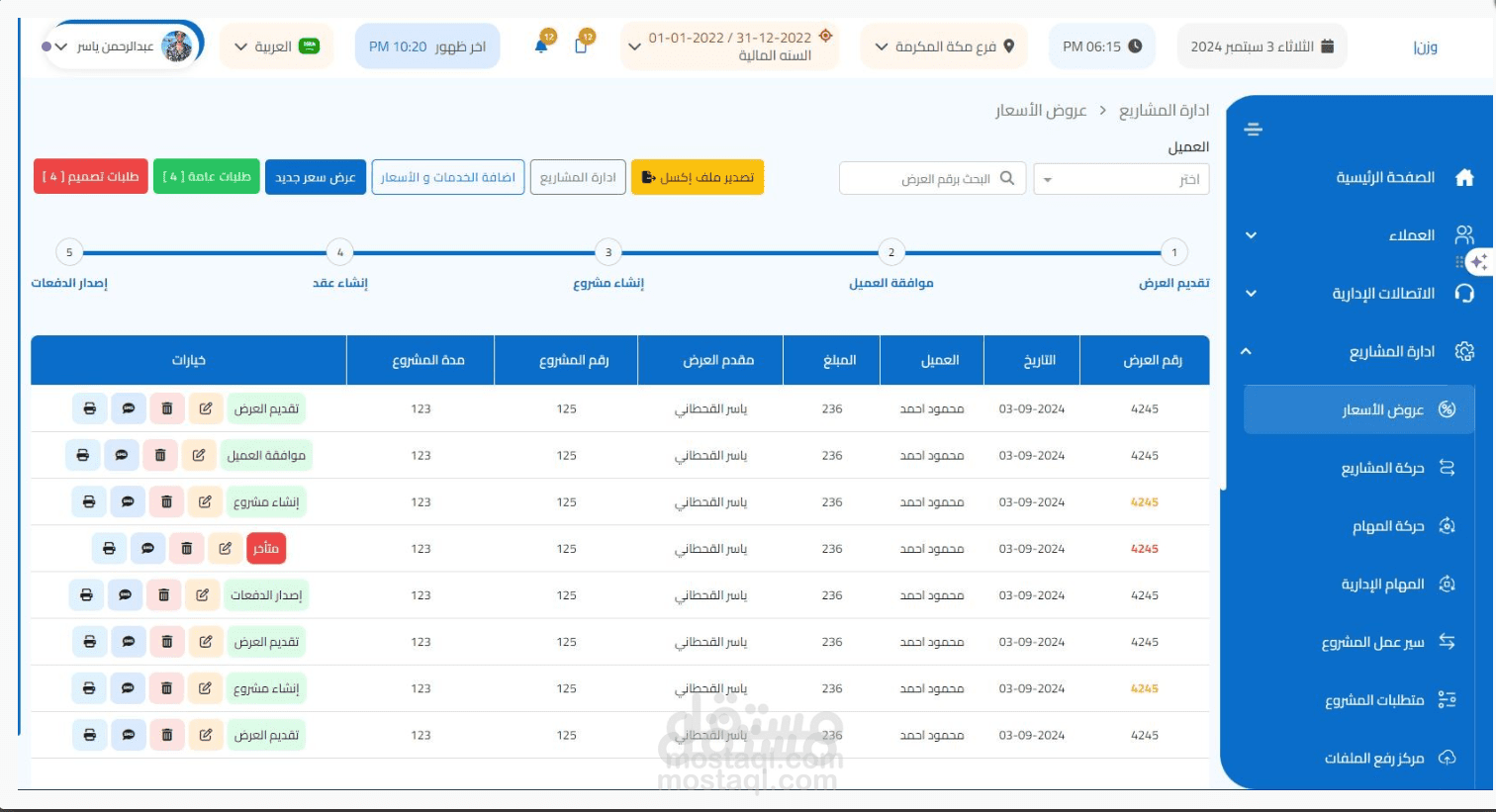Click تصدير ملف إكسل export button
This screenshot has height=812, width=1496.
(x=698, y=177)
